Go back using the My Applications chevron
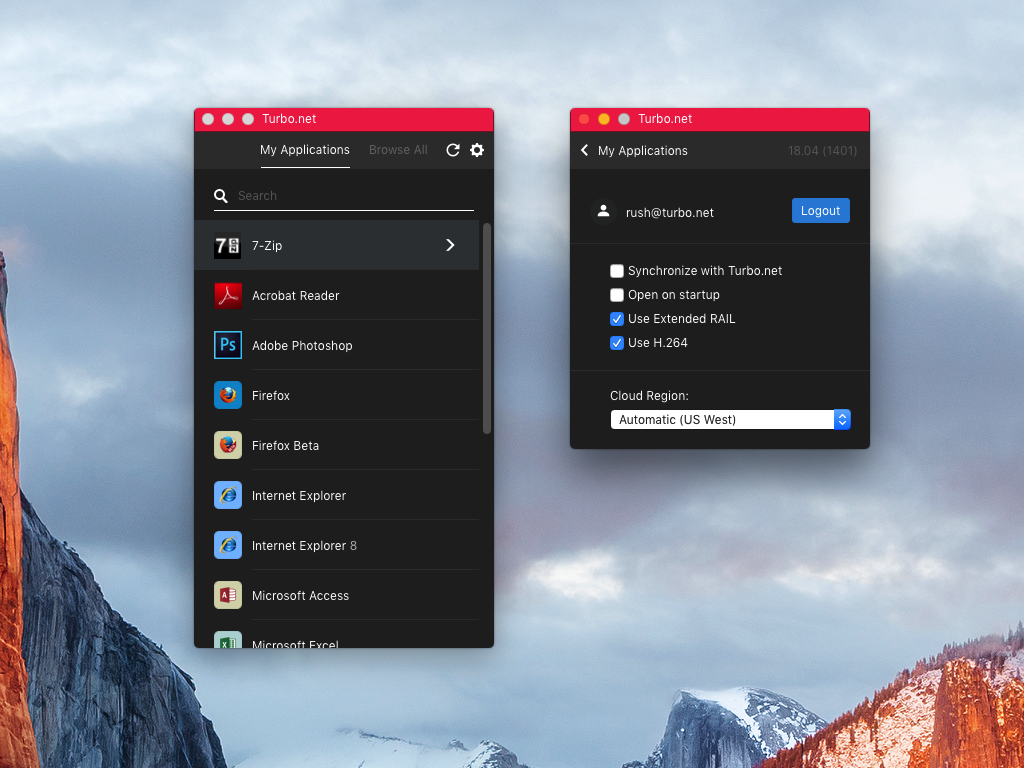 (x=584, y=150)
